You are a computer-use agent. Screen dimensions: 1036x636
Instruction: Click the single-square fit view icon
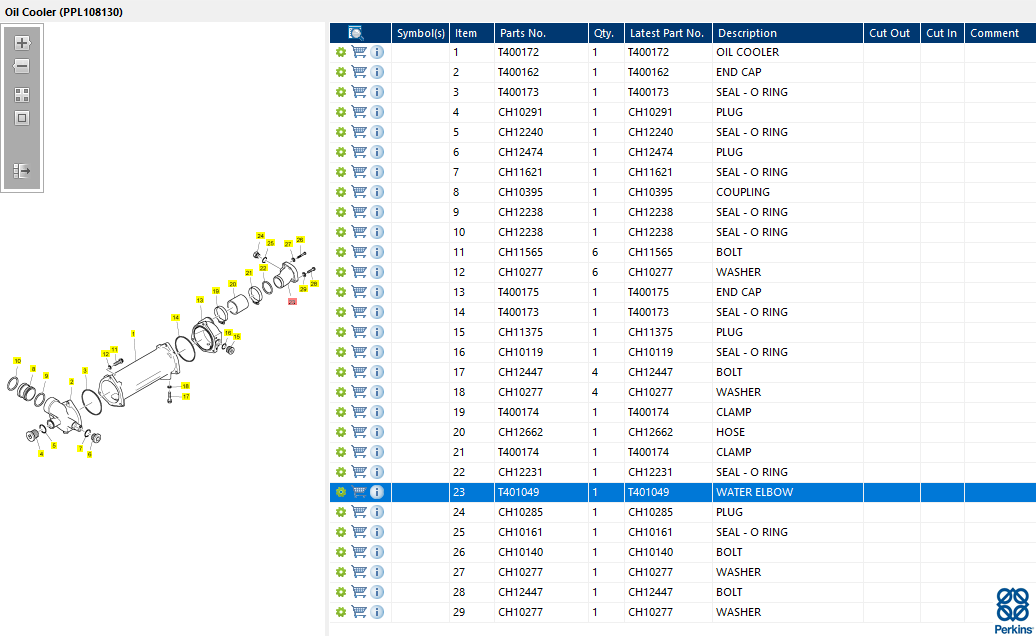tap(22, 118)
